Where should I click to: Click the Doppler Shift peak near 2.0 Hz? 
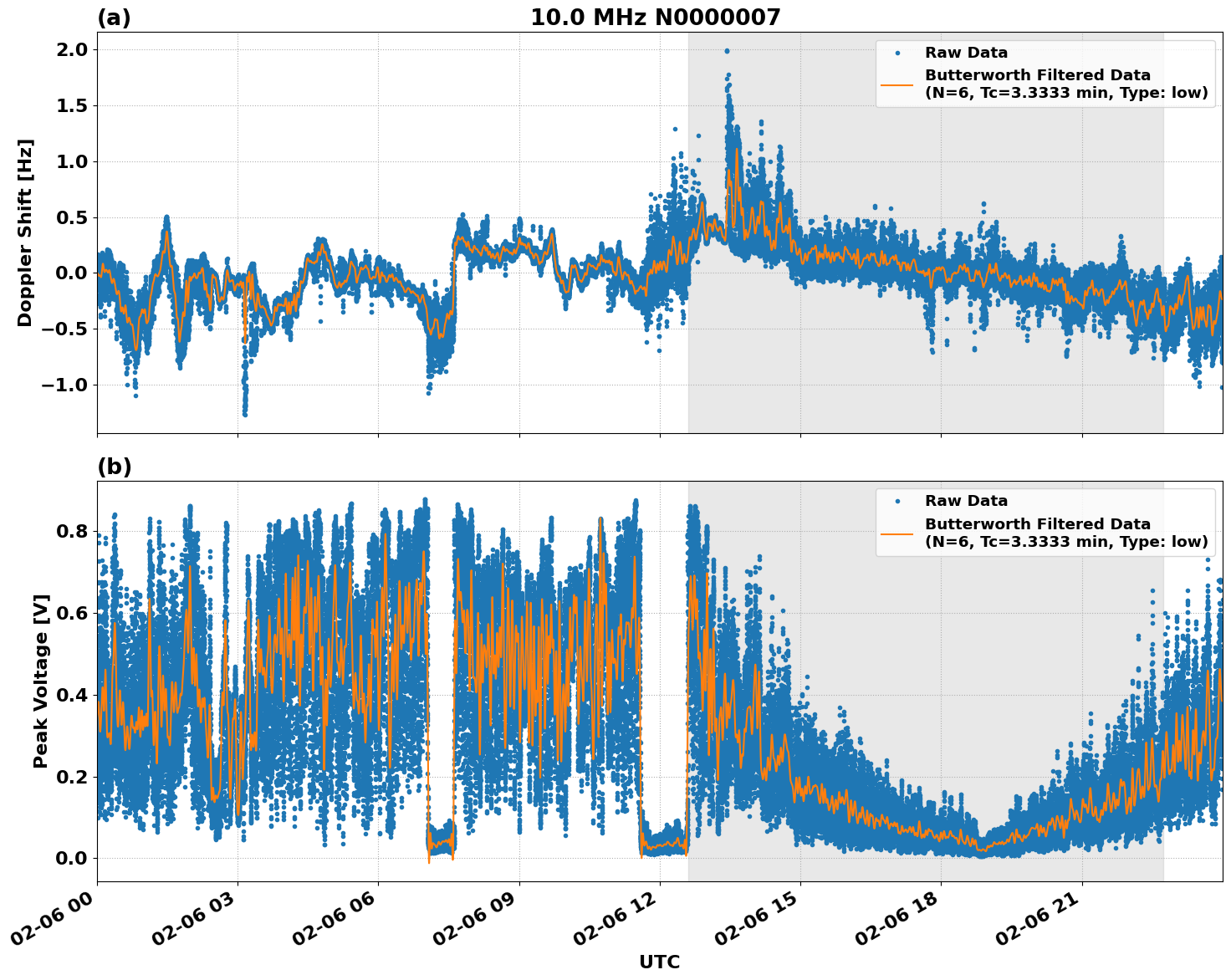pyautogui.click(x=727, y=50)
